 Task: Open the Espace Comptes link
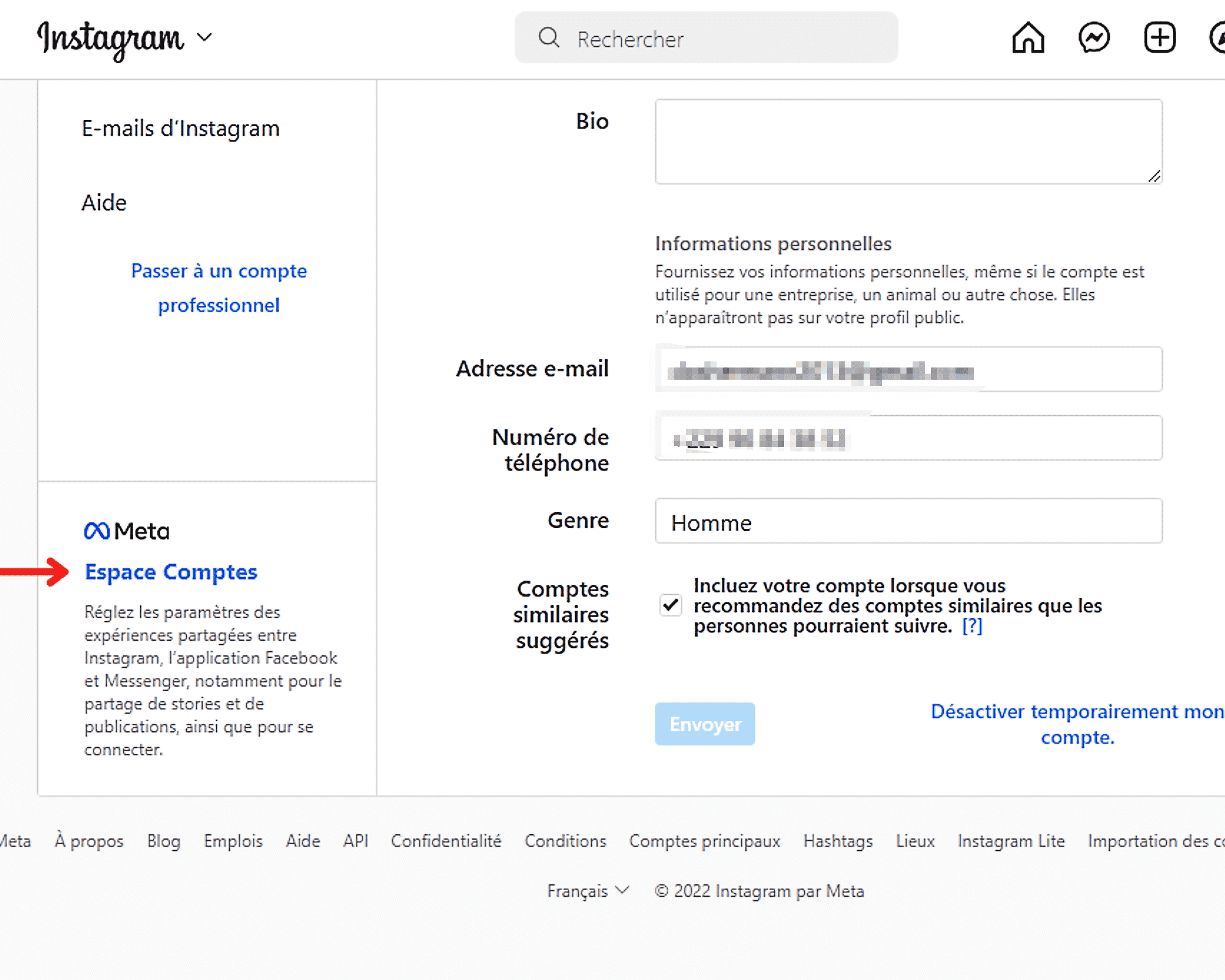pyautogui.click(x=171, y=572)
